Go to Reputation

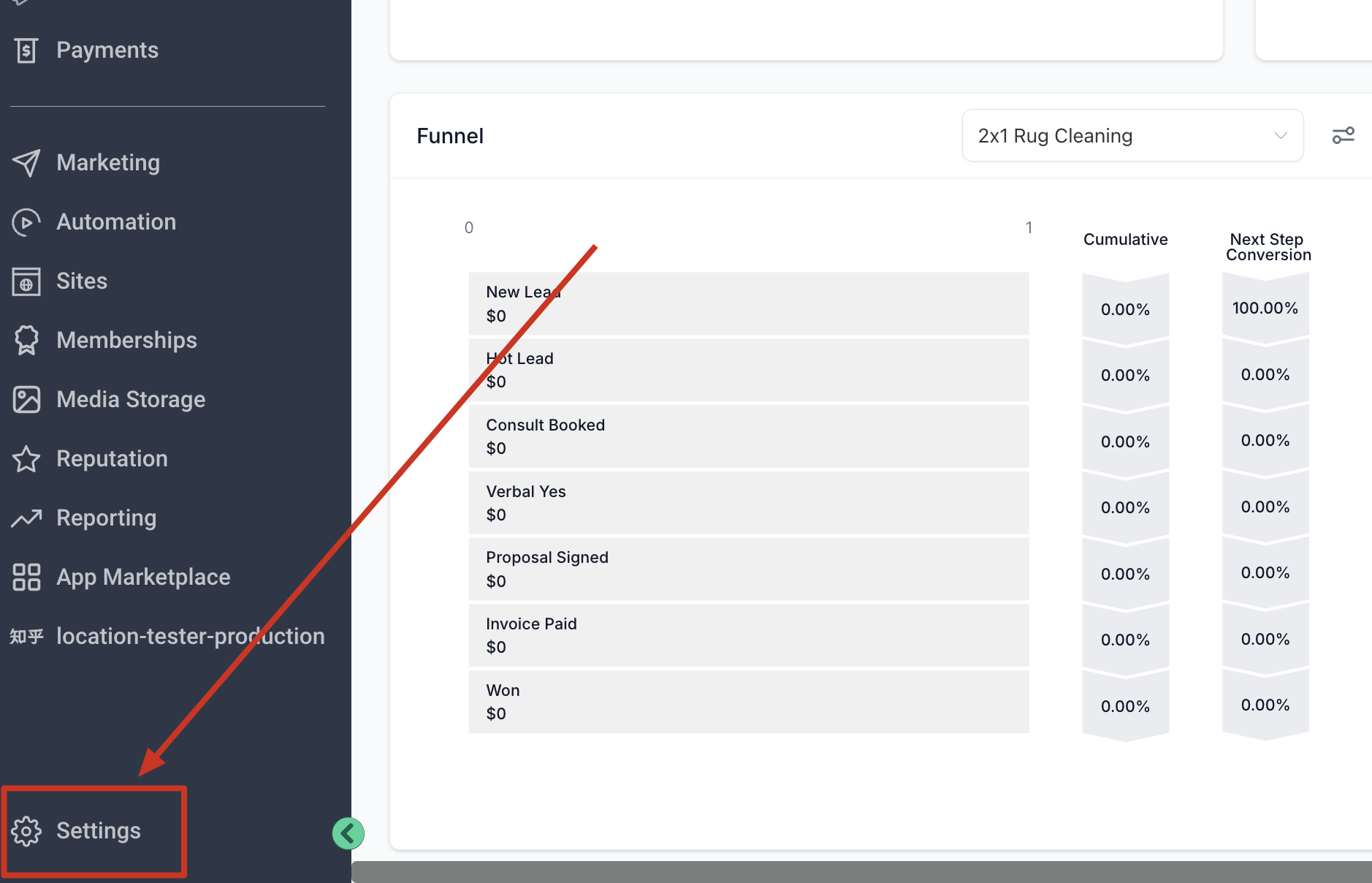point(112,458)
